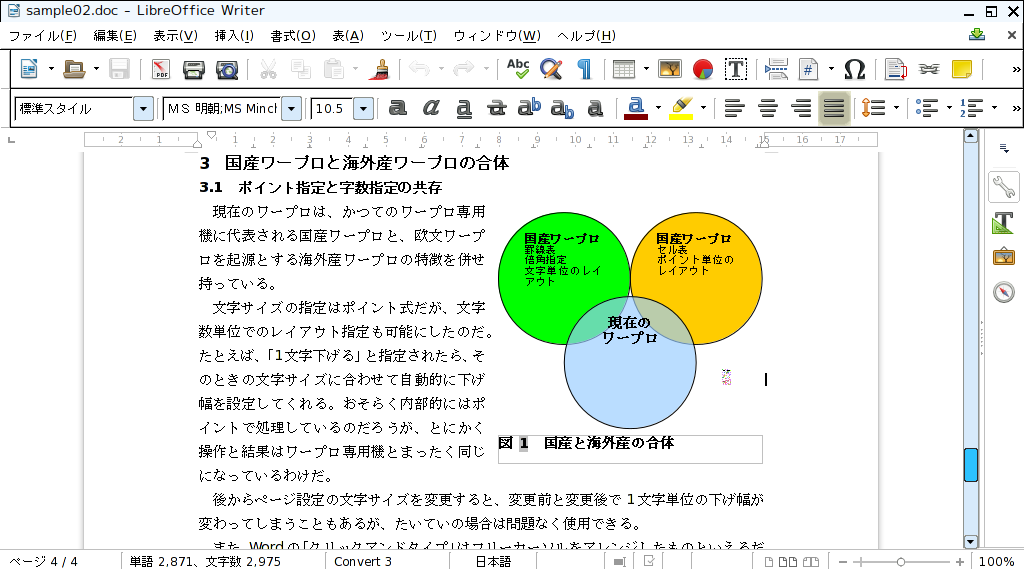Open font color dropdown arrow
Image resolution: width=1024 pixels, height=572 pixels.
click(x=658, y=108)
